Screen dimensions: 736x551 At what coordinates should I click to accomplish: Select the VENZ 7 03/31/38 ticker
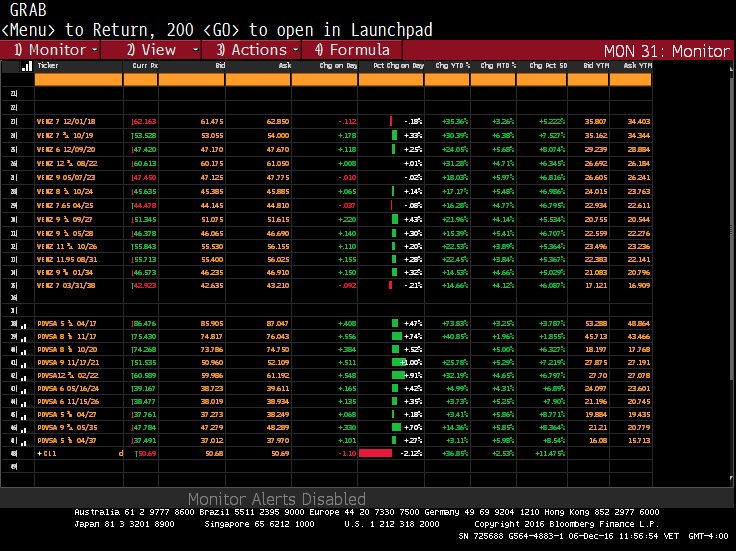pyautogui.click(x=66, y=285)
